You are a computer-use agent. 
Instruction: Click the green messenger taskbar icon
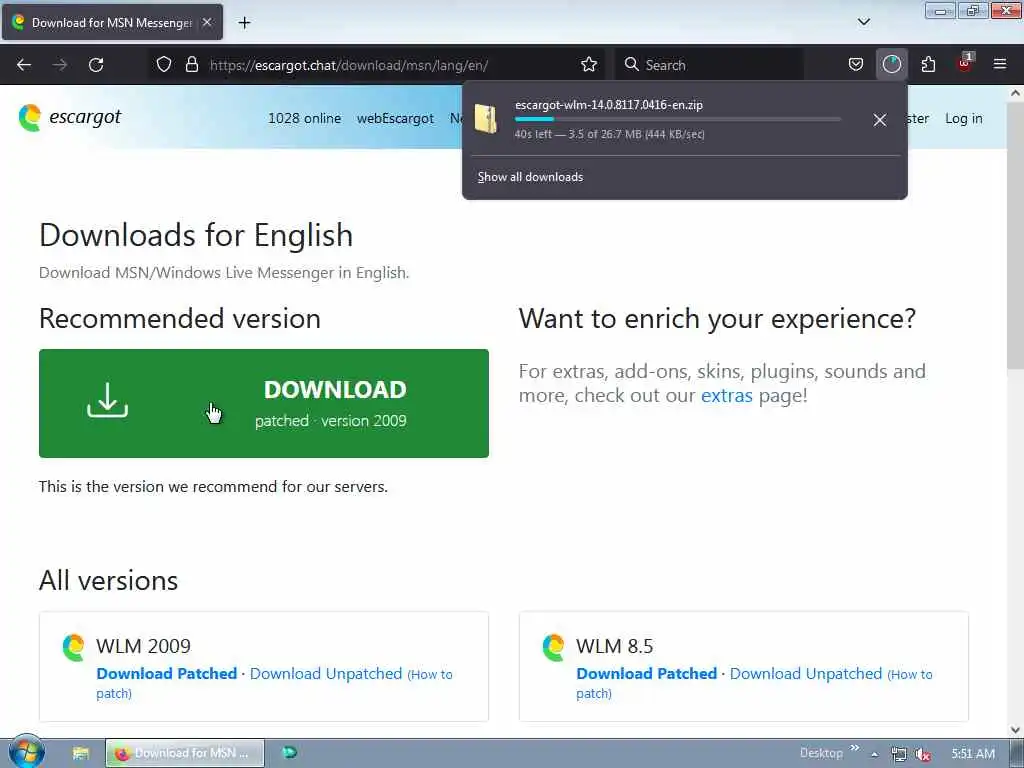coord(289,753)
